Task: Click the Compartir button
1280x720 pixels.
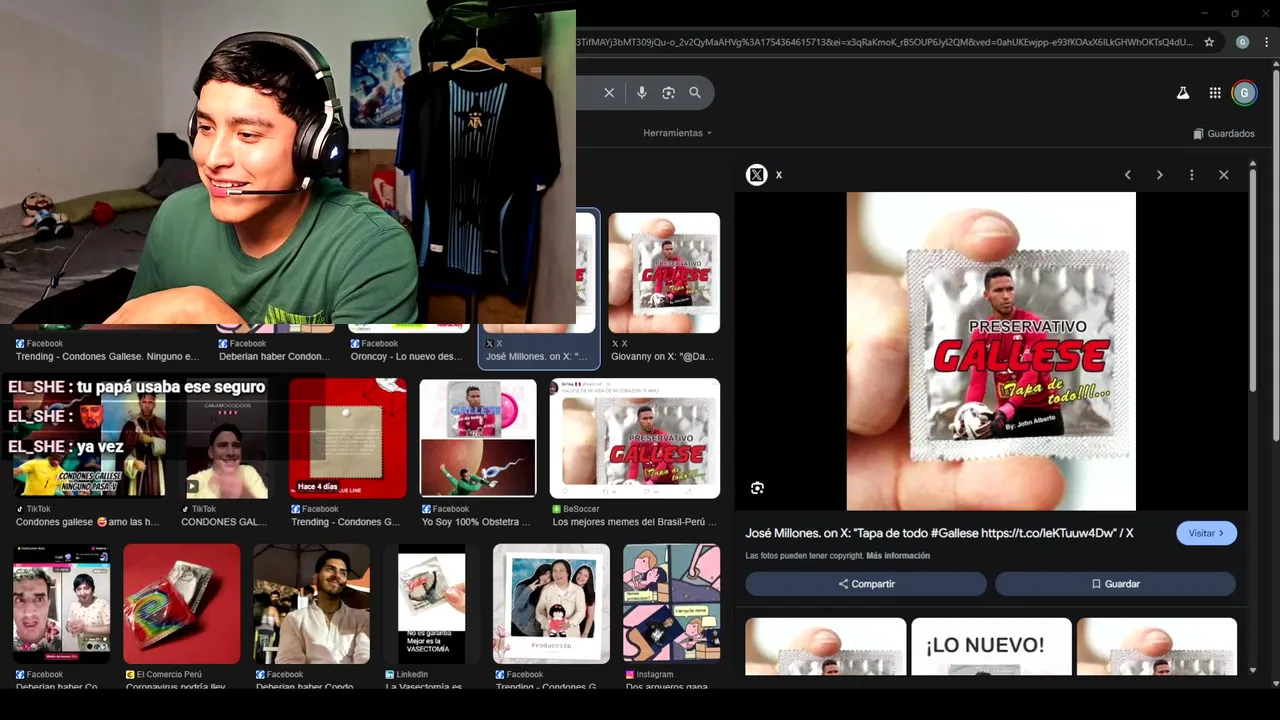Action: pos(866,584)
